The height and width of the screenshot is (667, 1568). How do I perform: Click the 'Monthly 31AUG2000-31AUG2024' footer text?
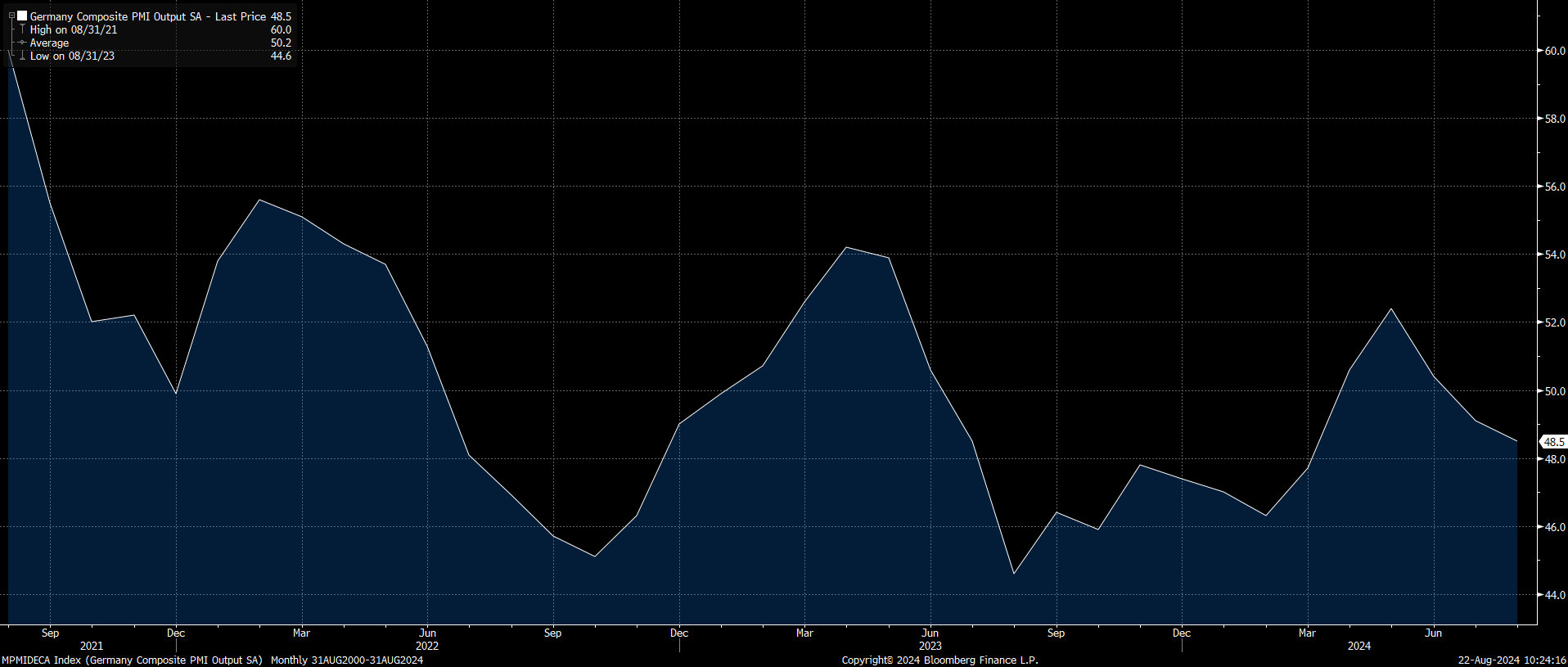point(347,660)
